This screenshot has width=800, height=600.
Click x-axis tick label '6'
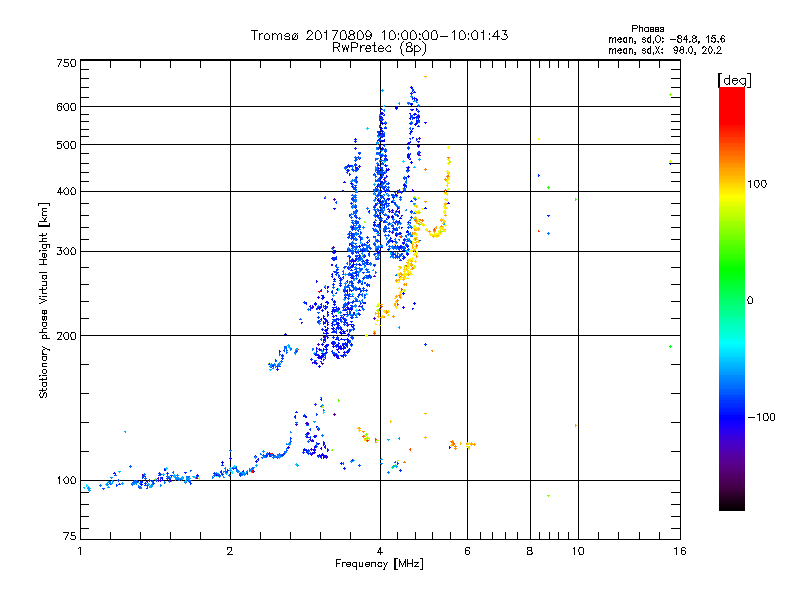(x=467, y=551)
